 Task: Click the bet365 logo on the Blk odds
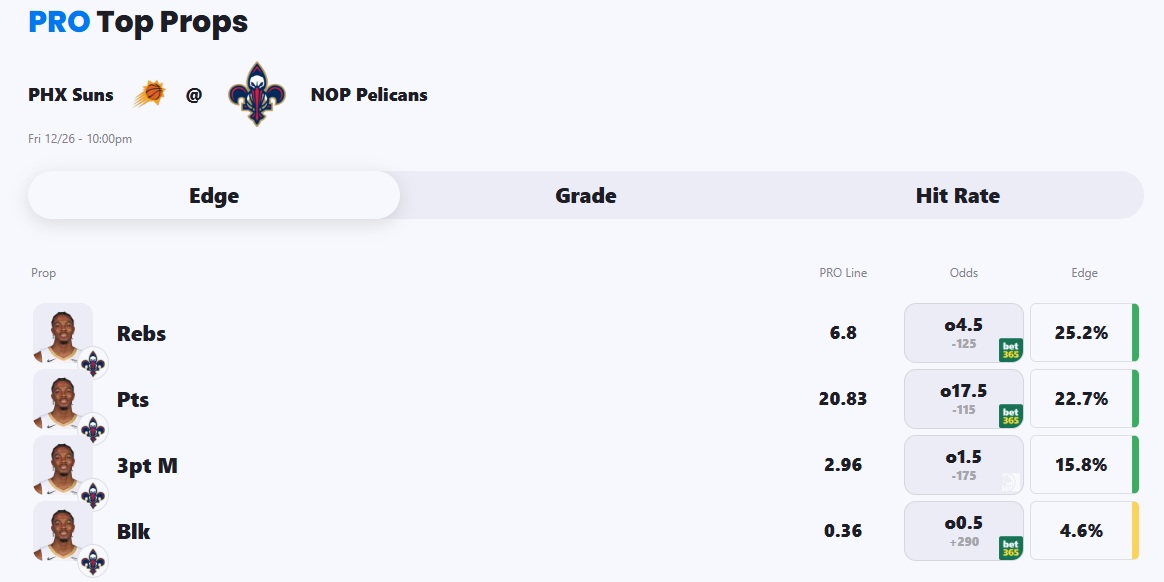1010,548
